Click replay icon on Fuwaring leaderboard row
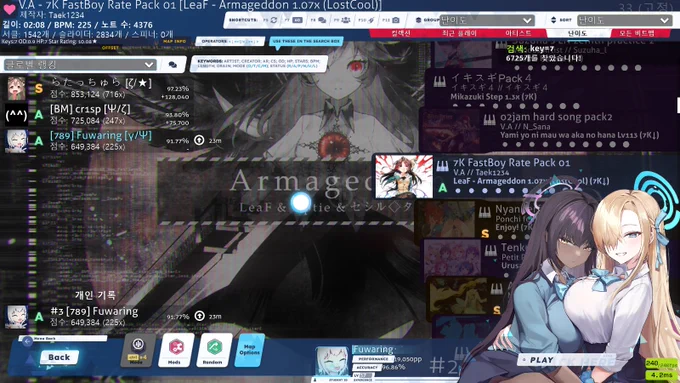This screenshot has height=383, width=680. [199, 140]
